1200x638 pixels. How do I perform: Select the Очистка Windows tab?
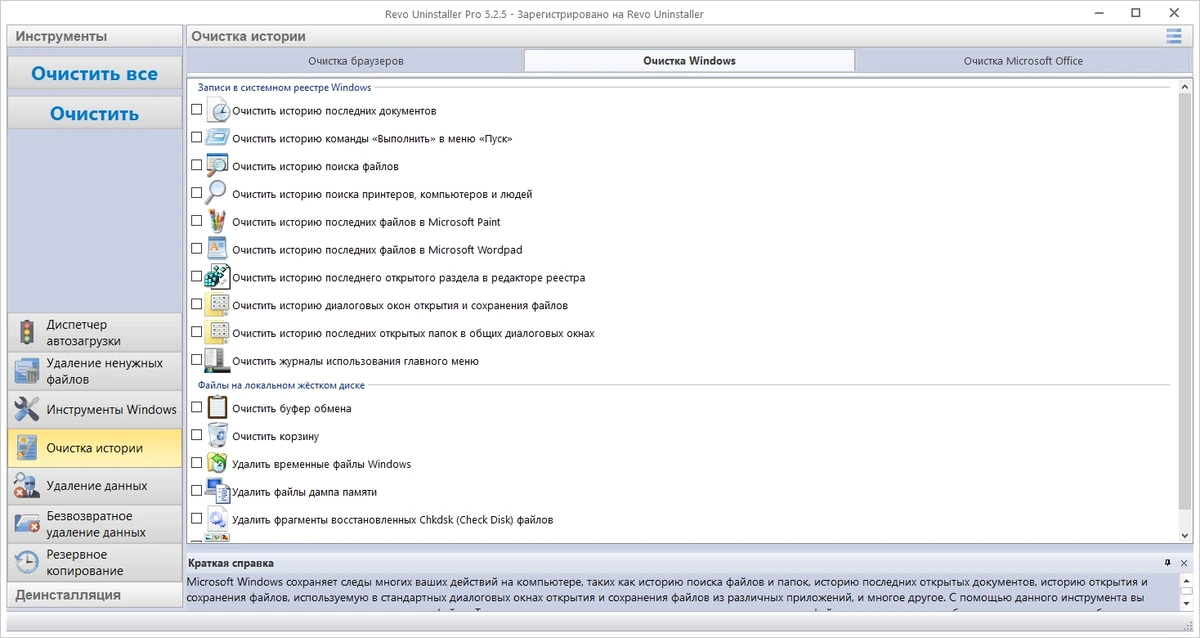689,61
